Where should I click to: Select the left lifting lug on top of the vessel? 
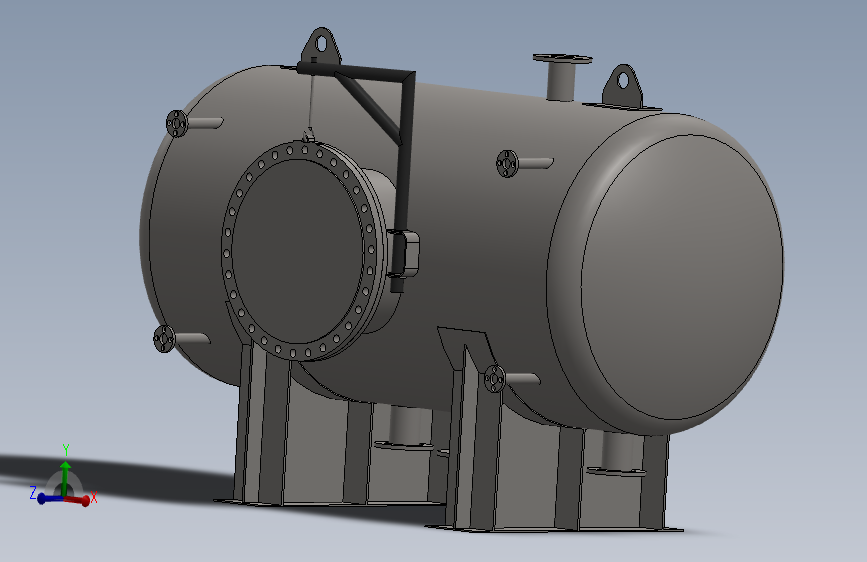coord(321,46)
